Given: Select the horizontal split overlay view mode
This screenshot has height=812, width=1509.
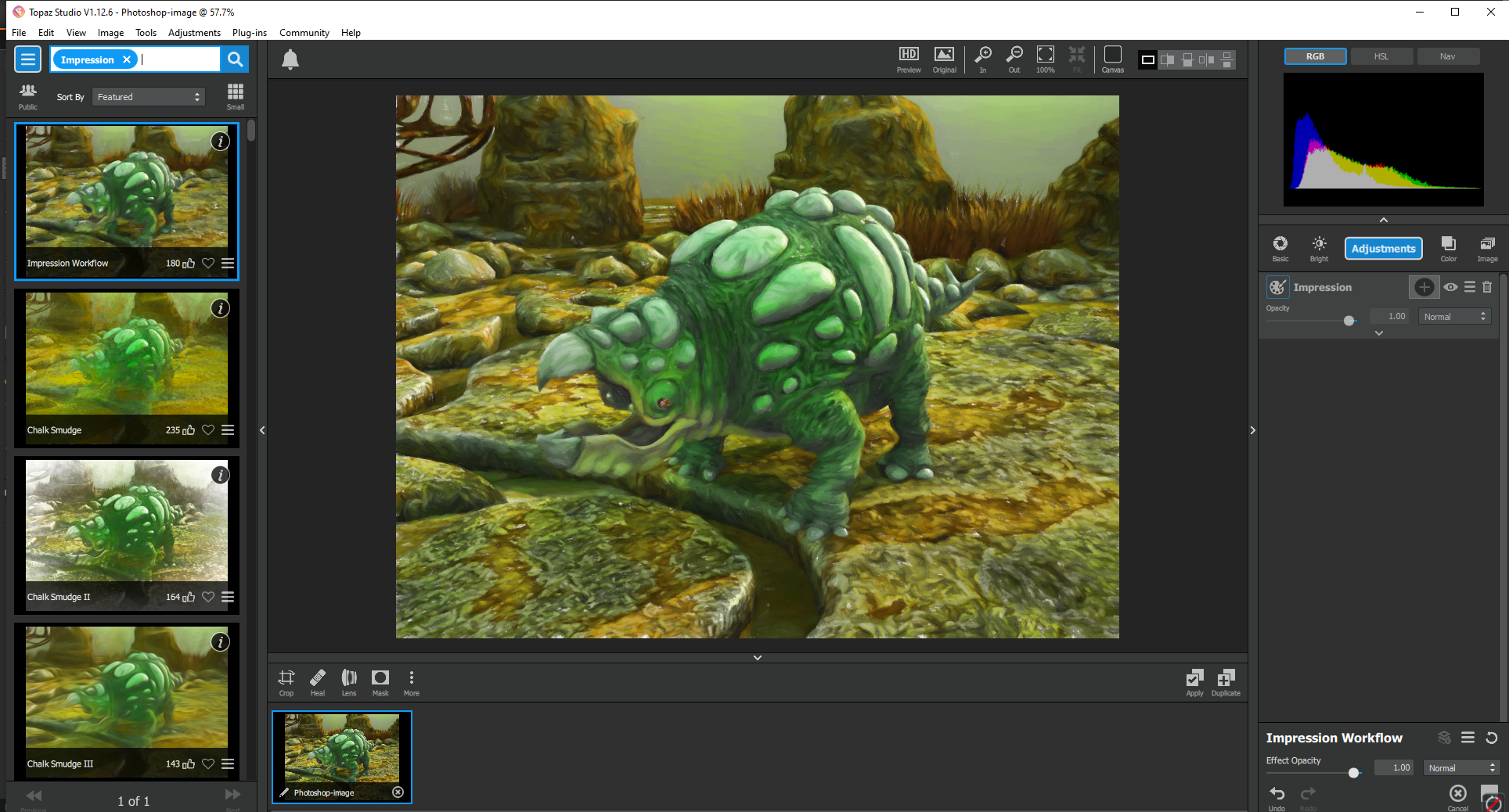Looking at the screenshot, I should click(x=1187, y=59).
